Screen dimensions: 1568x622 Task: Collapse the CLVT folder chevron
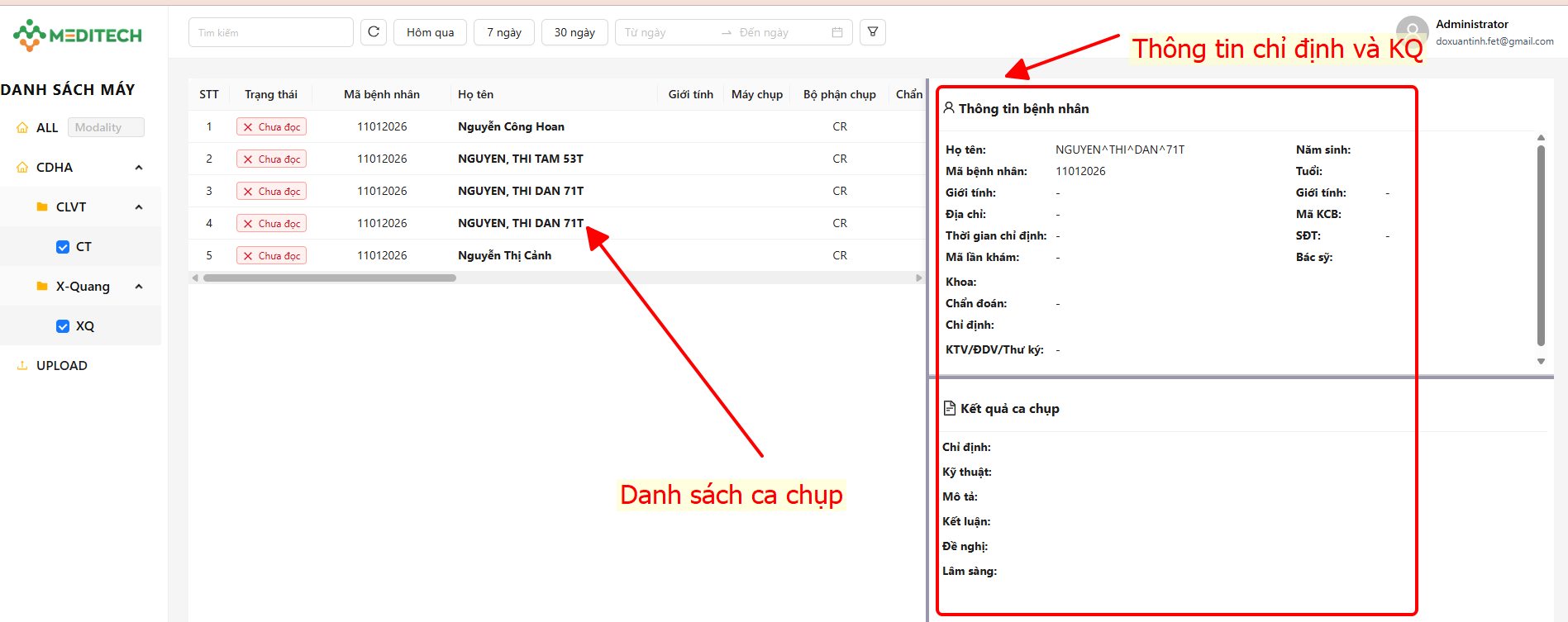139,207
